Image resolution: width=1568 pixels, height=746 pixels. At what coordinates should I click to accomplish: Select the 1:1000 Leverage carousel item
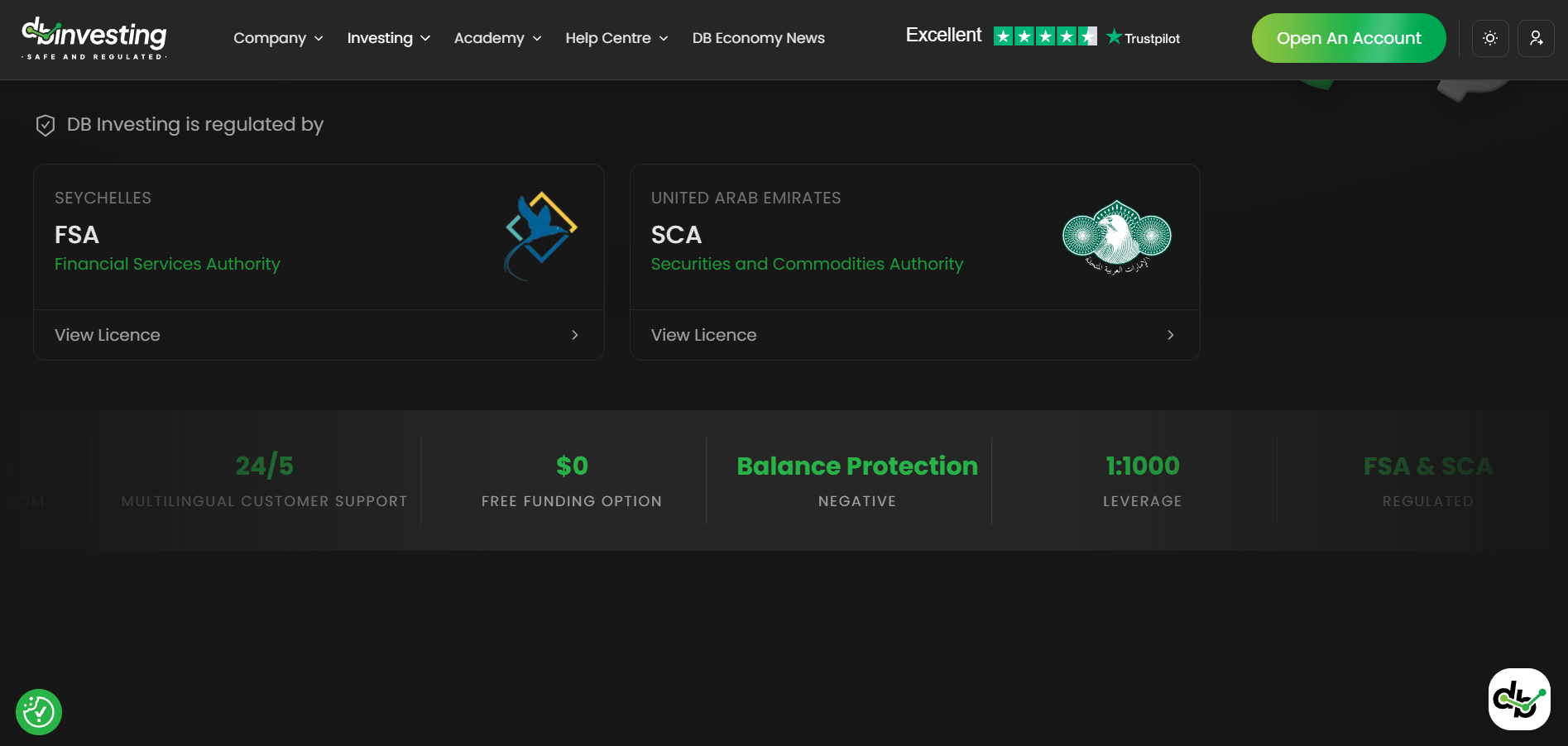[1142, 480]
